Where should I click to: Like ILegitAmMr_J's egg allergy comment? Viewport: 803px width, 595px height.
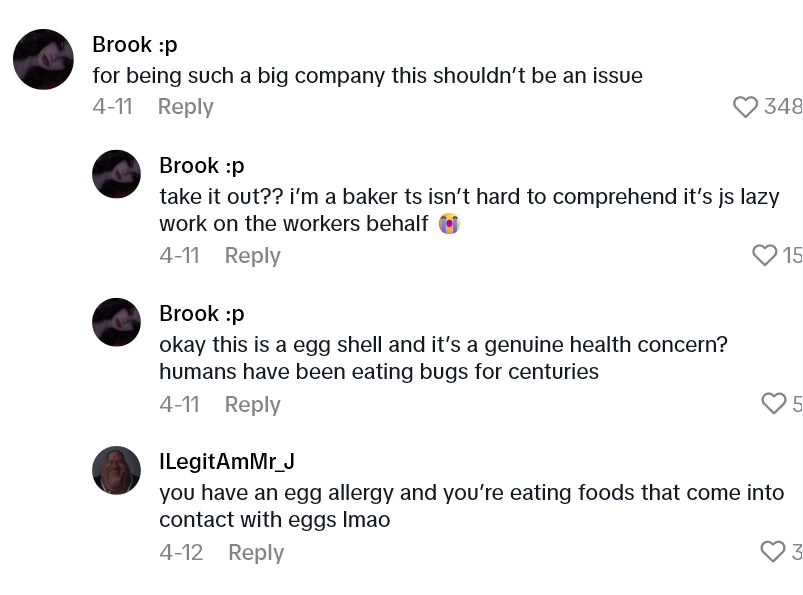point(772,551)
